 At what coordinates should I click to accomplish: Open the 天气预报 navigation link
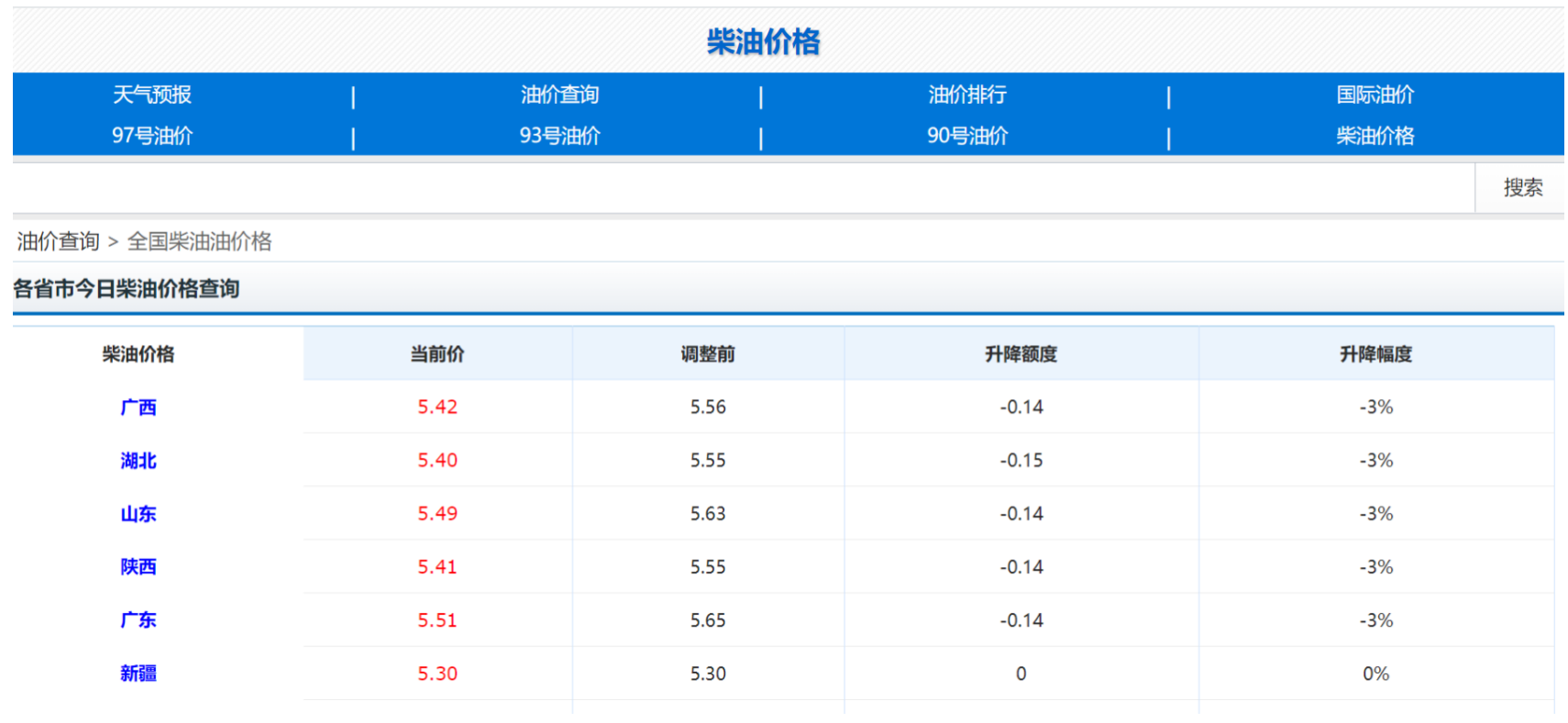152,95
